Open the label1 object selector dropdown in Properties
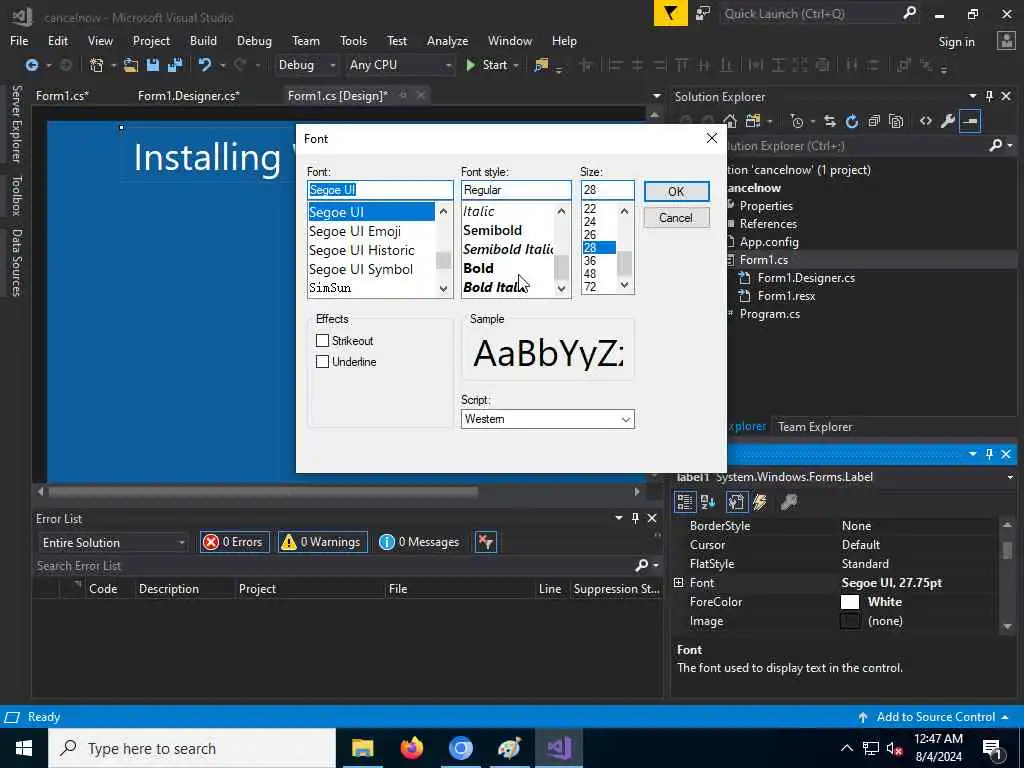 (1011, 477)
